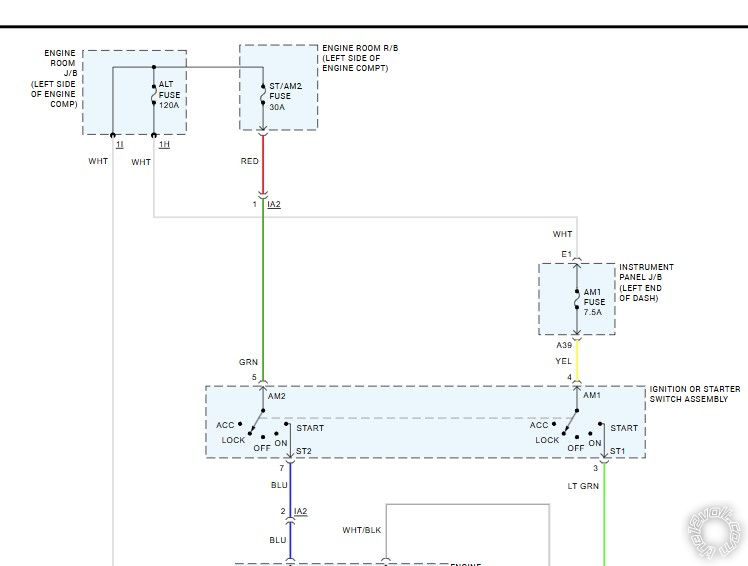
Task: Select the AM1 FUSE 7.5A label
Action: [594, 302]
